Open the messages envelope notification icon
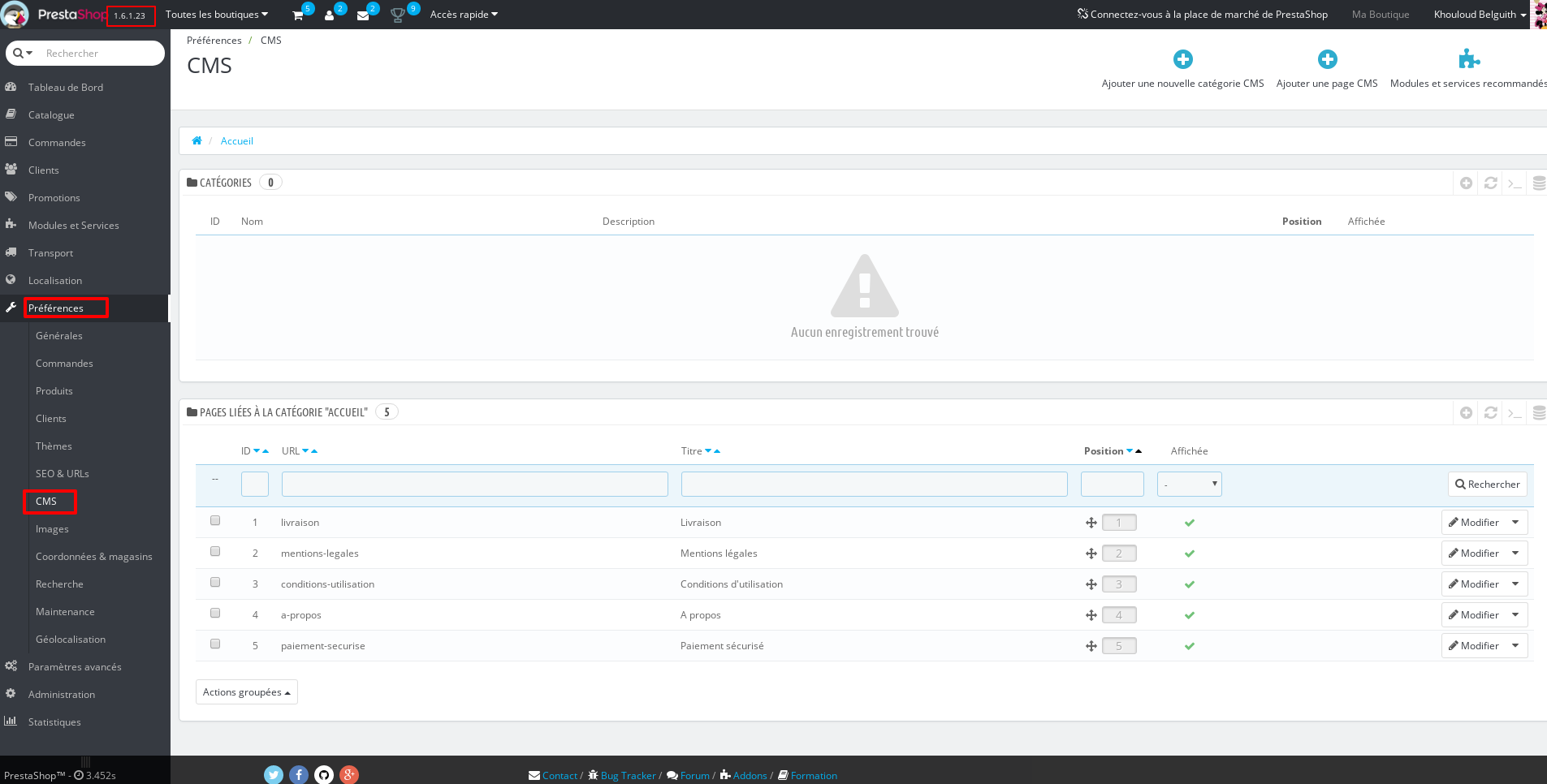This screenshot has width=1547, height=784. (x=363, y=14)
